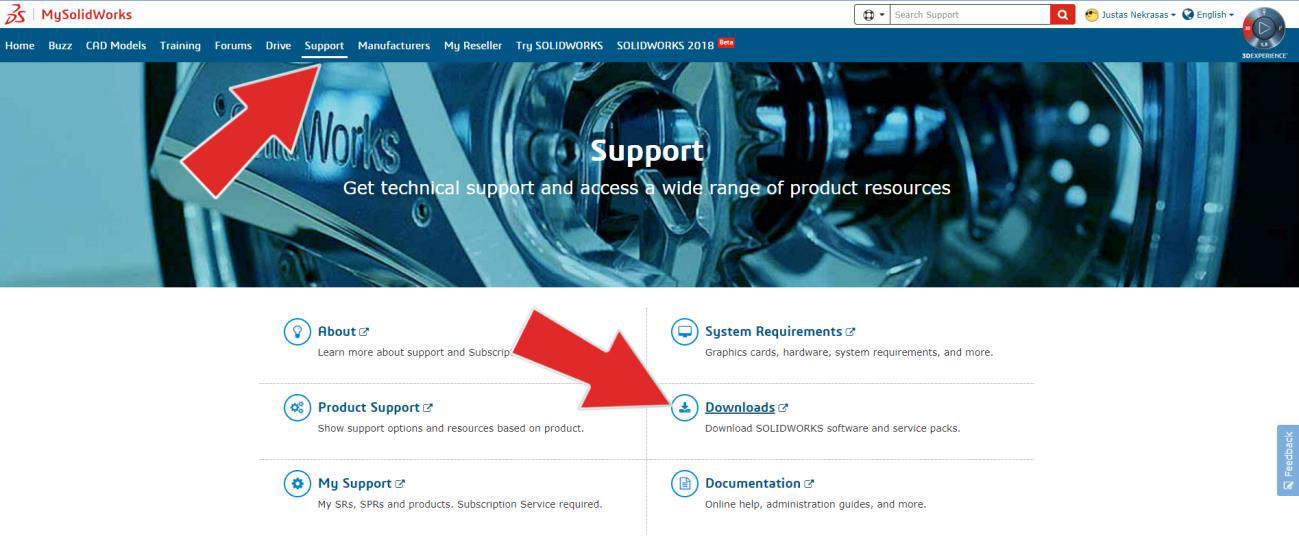Open the Try SOLIDWORKS menu item
This screenshot has width=1299, height=548.
pos(559,46)
